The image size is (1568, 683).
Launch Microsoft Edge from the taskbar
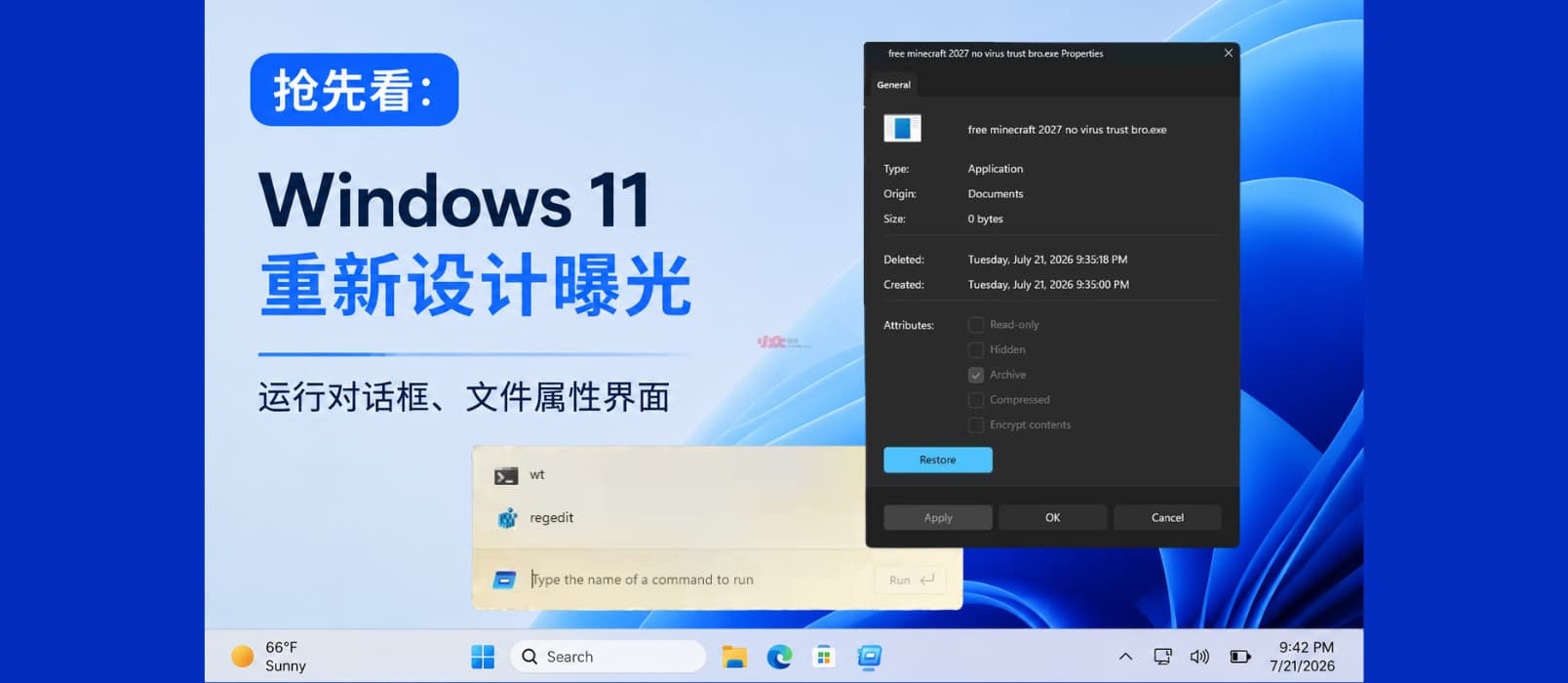(779, 657)
